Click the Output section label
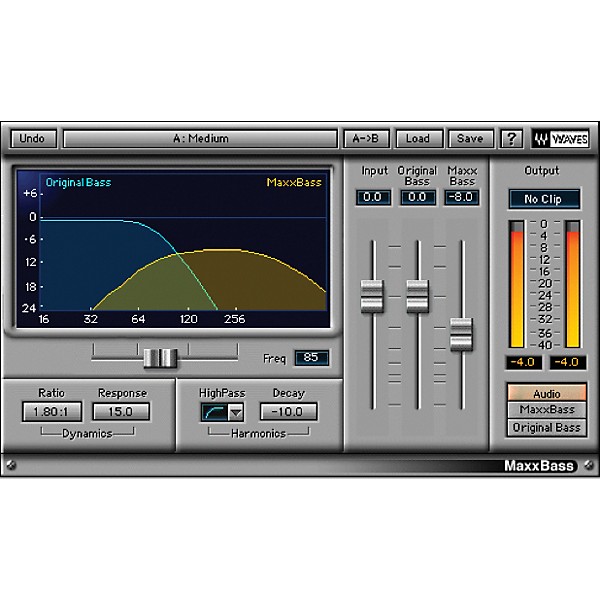 pos(542,170)
